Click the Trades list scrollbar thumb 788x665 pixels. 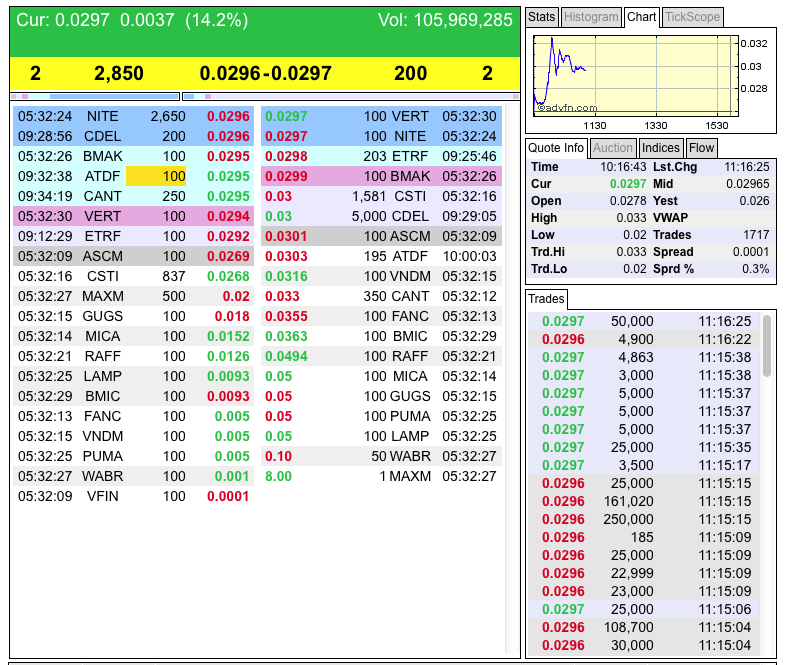coord(766,346)
